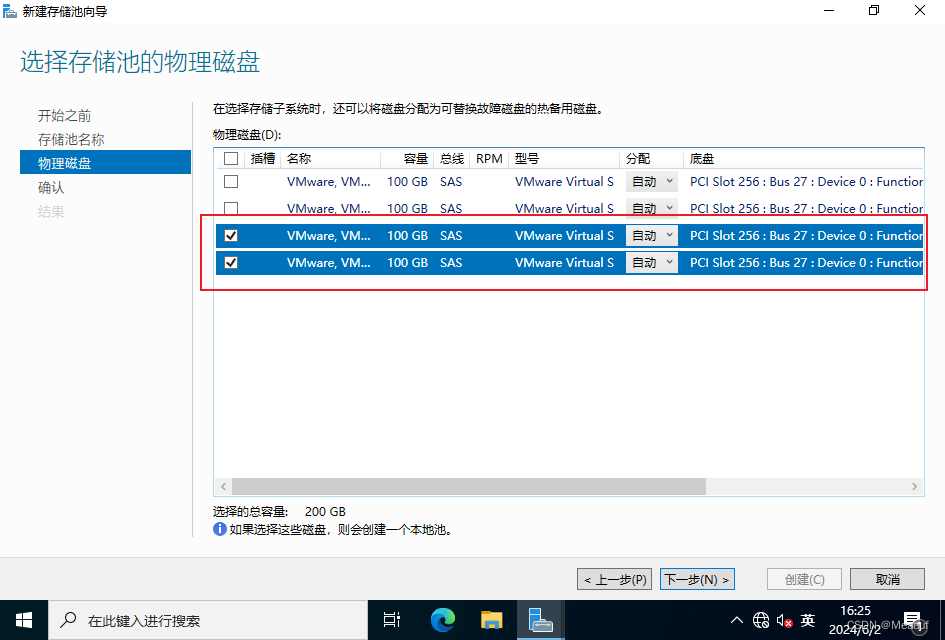Sort by 总线 column header
Screen dimensions: 945x640
(x=451, y=158)
